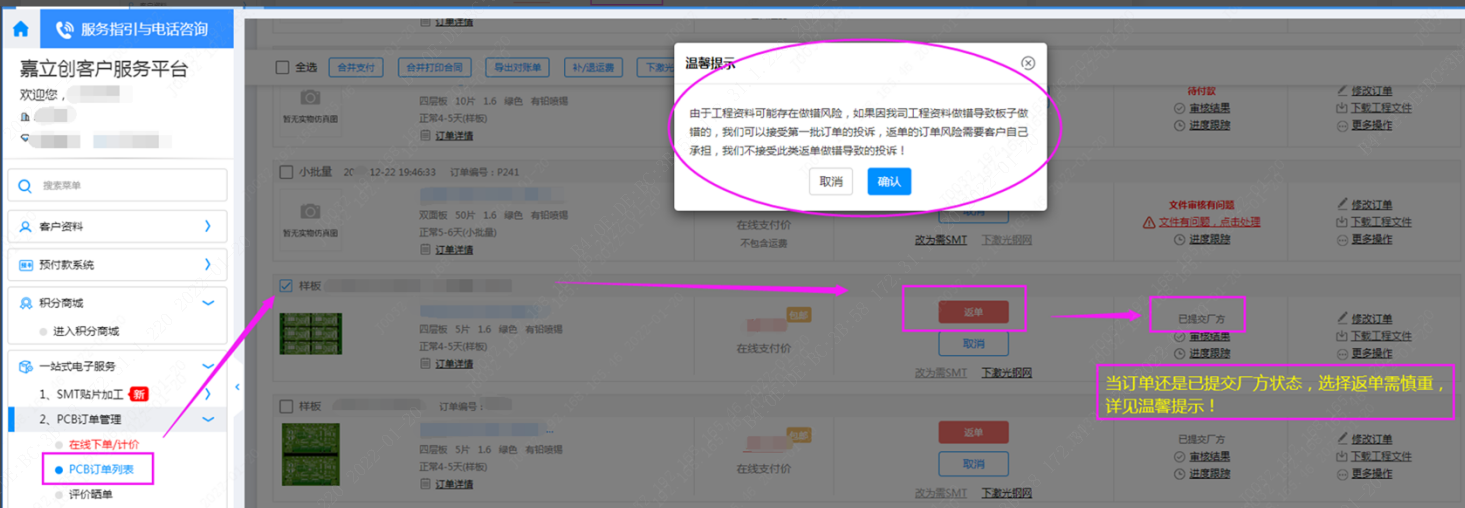Screen dimensions: 1465x508
Task: Click the red warning icon beside 文件有问题
Action: point(1148,222)
